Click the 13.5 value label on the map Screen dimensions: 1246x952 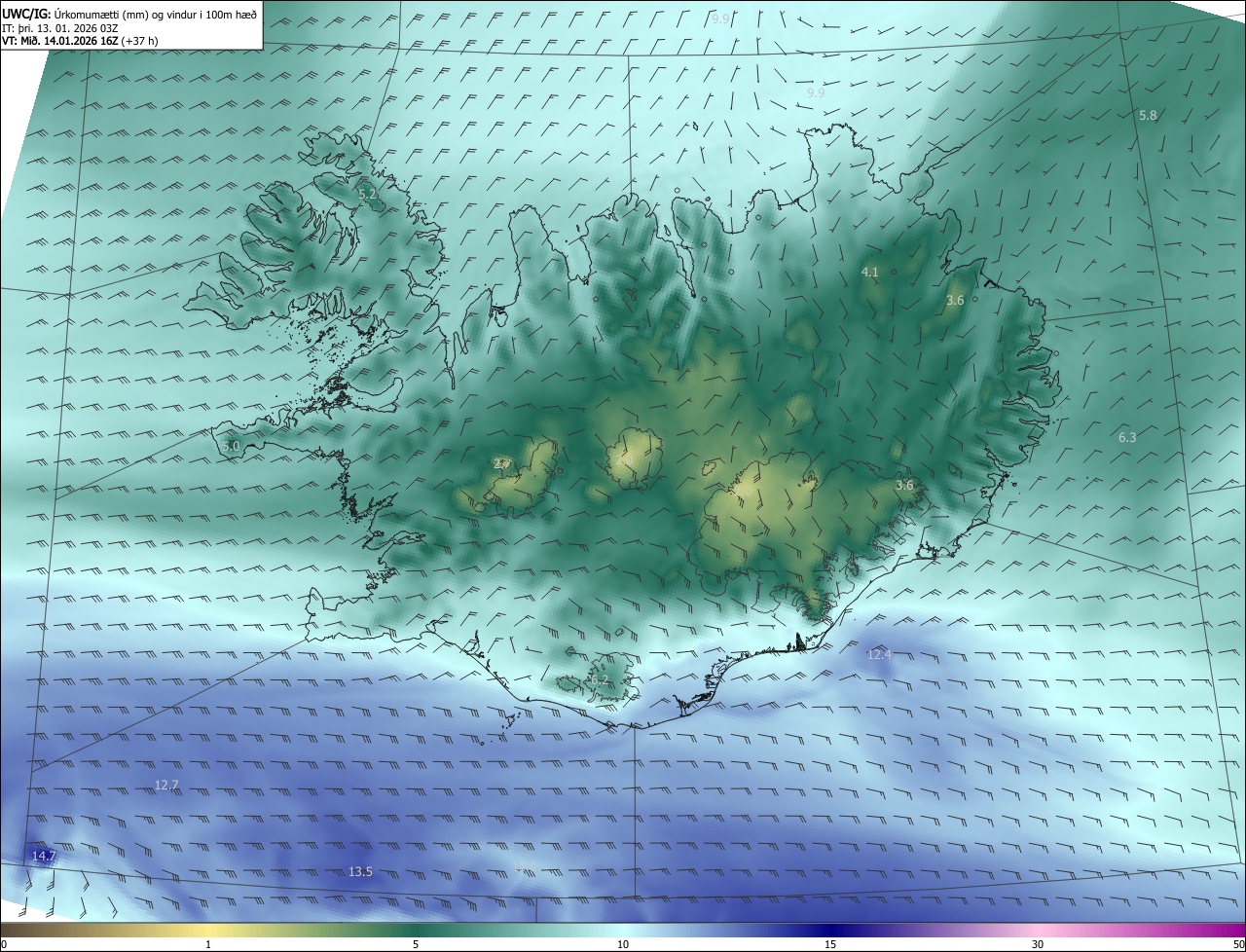click(360, 871)
